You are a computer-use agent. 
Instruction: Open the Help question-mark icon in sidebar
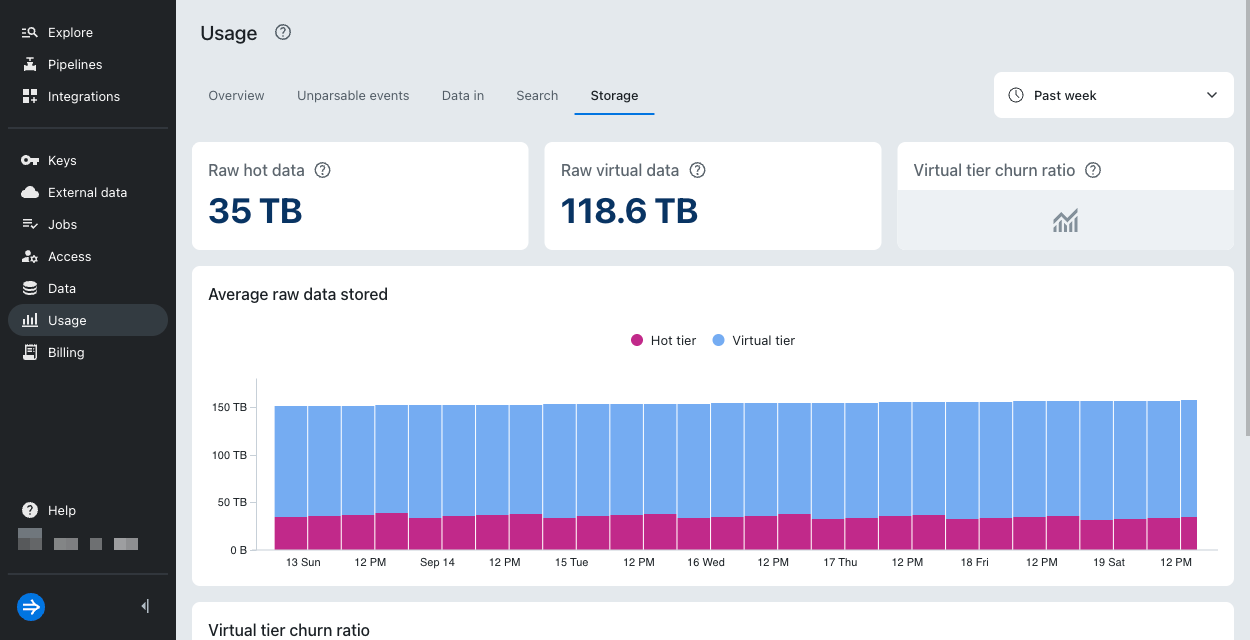30,510
